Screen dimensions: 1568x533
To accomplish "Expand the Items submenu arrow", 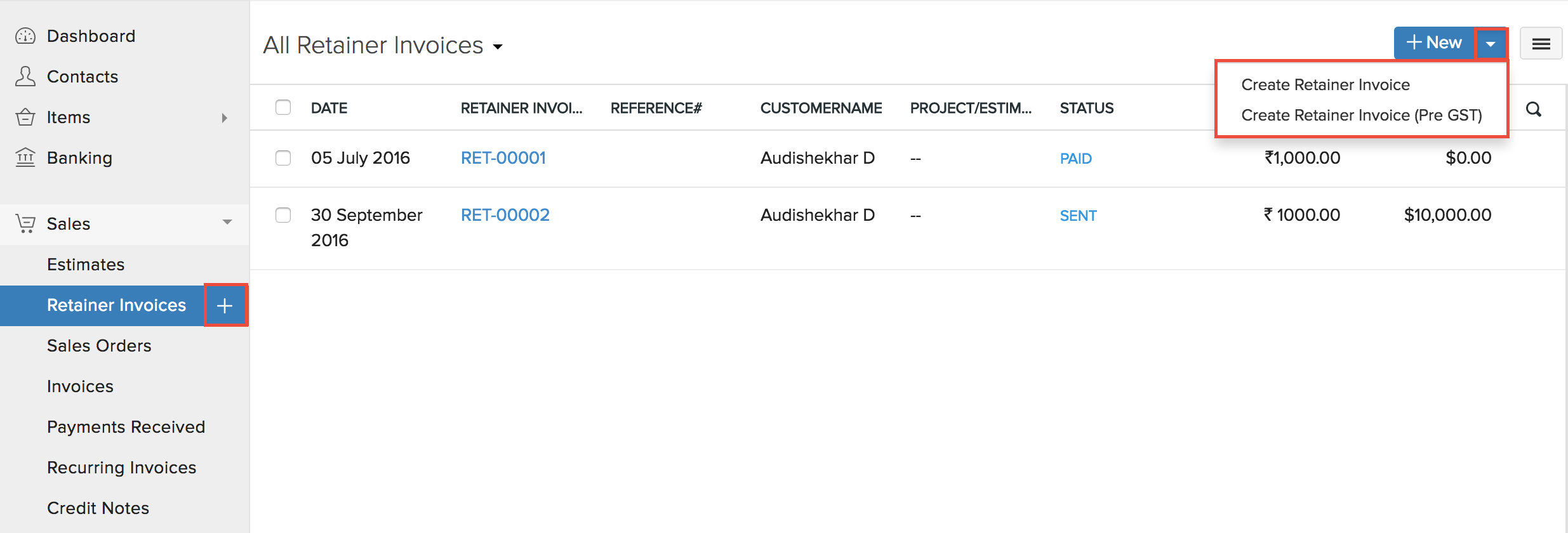I will tap(225, 117).
